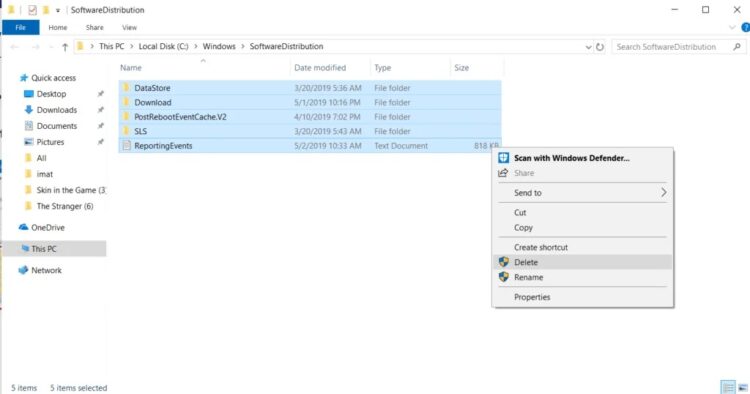
Task: Click the shield icon beside Delete
Action: tap(503, 262)
